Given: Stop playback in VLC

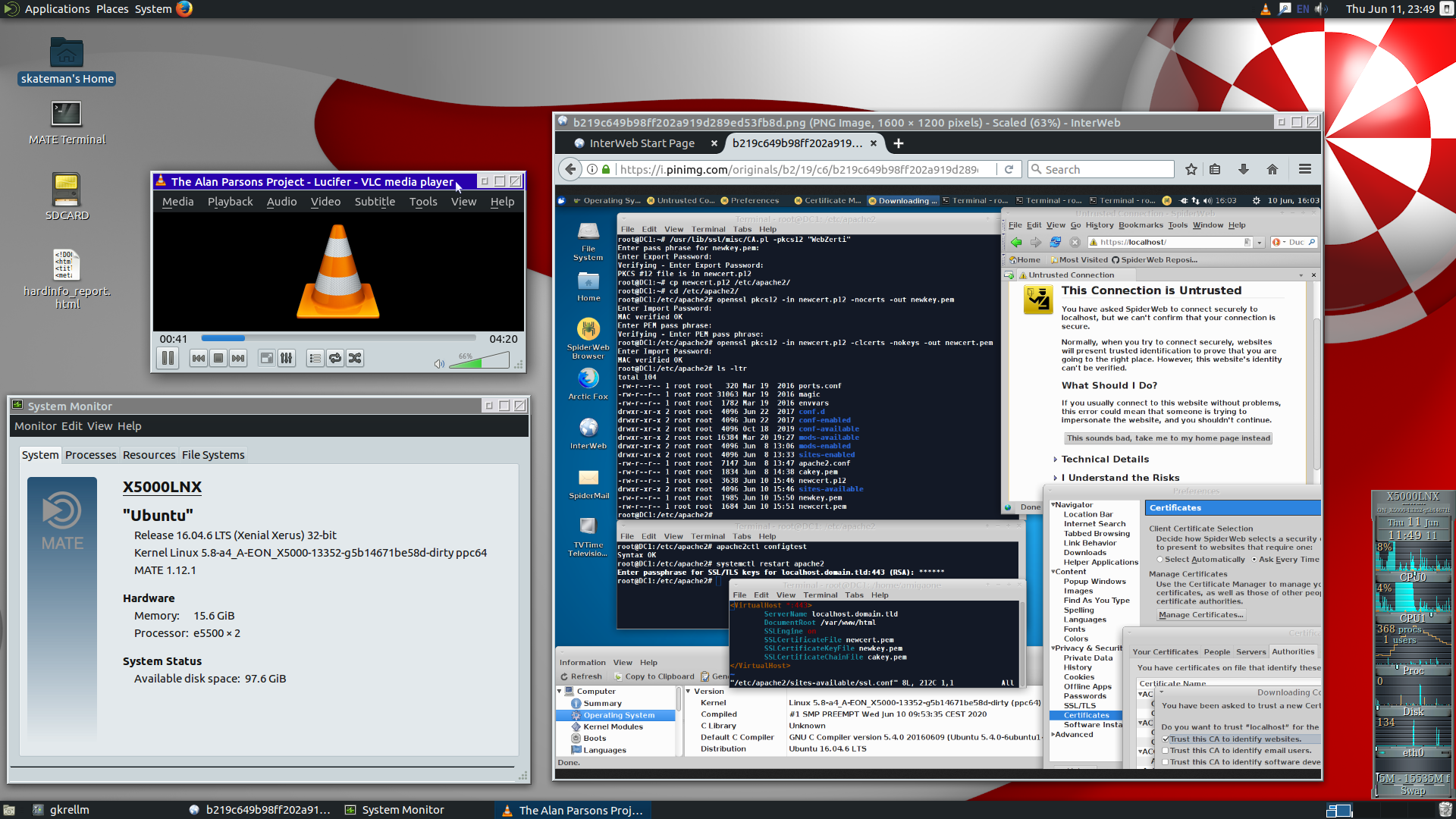Looking at the screenshot, I should (x=218, y=358).
